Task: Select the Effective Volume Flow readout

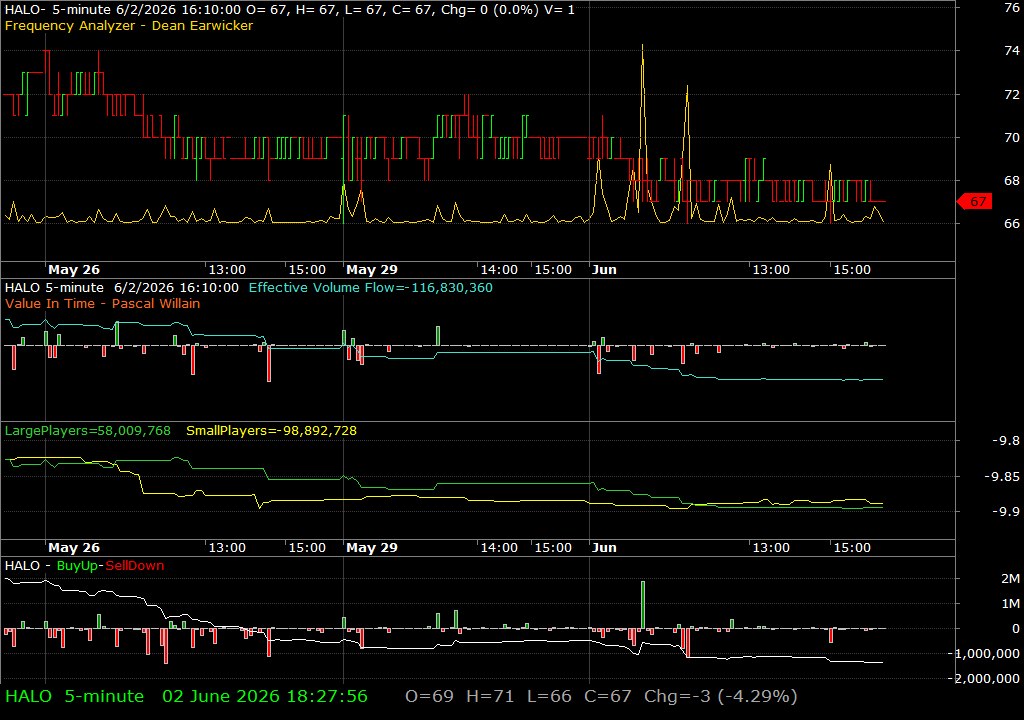Action: click(370, 287)
